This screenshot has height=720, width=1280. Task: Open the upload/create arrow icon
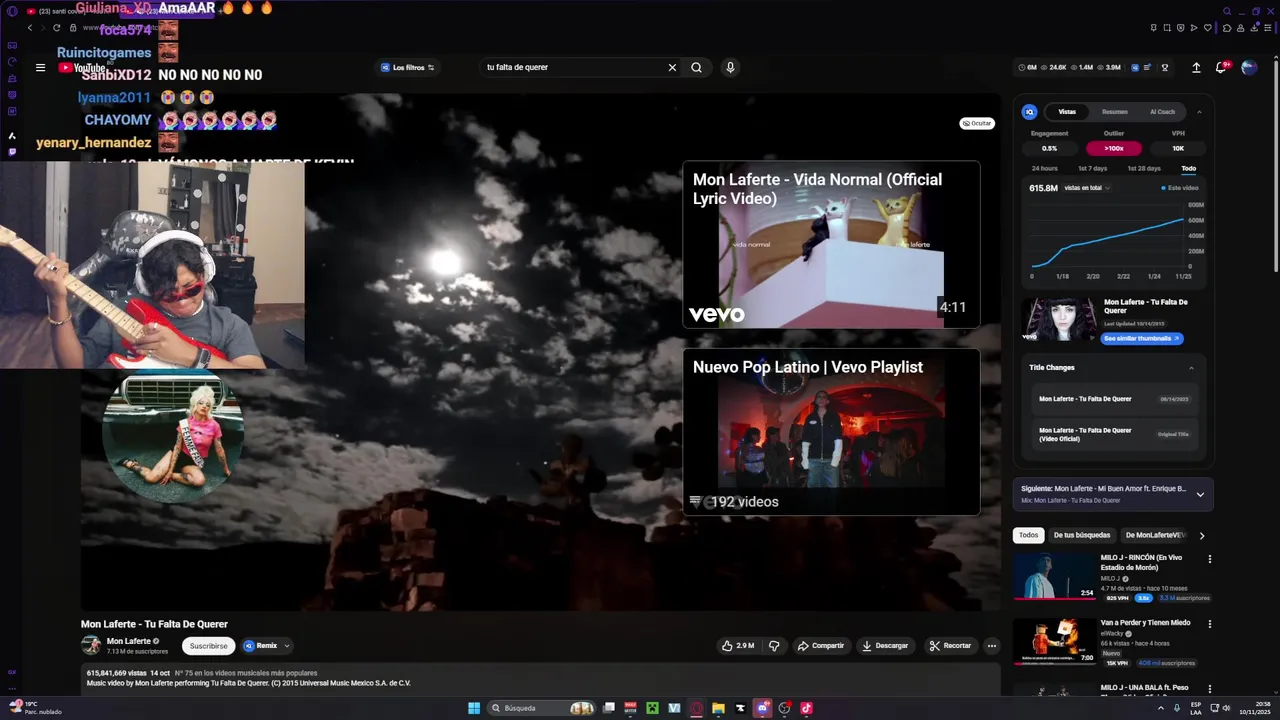[1196, 68]
